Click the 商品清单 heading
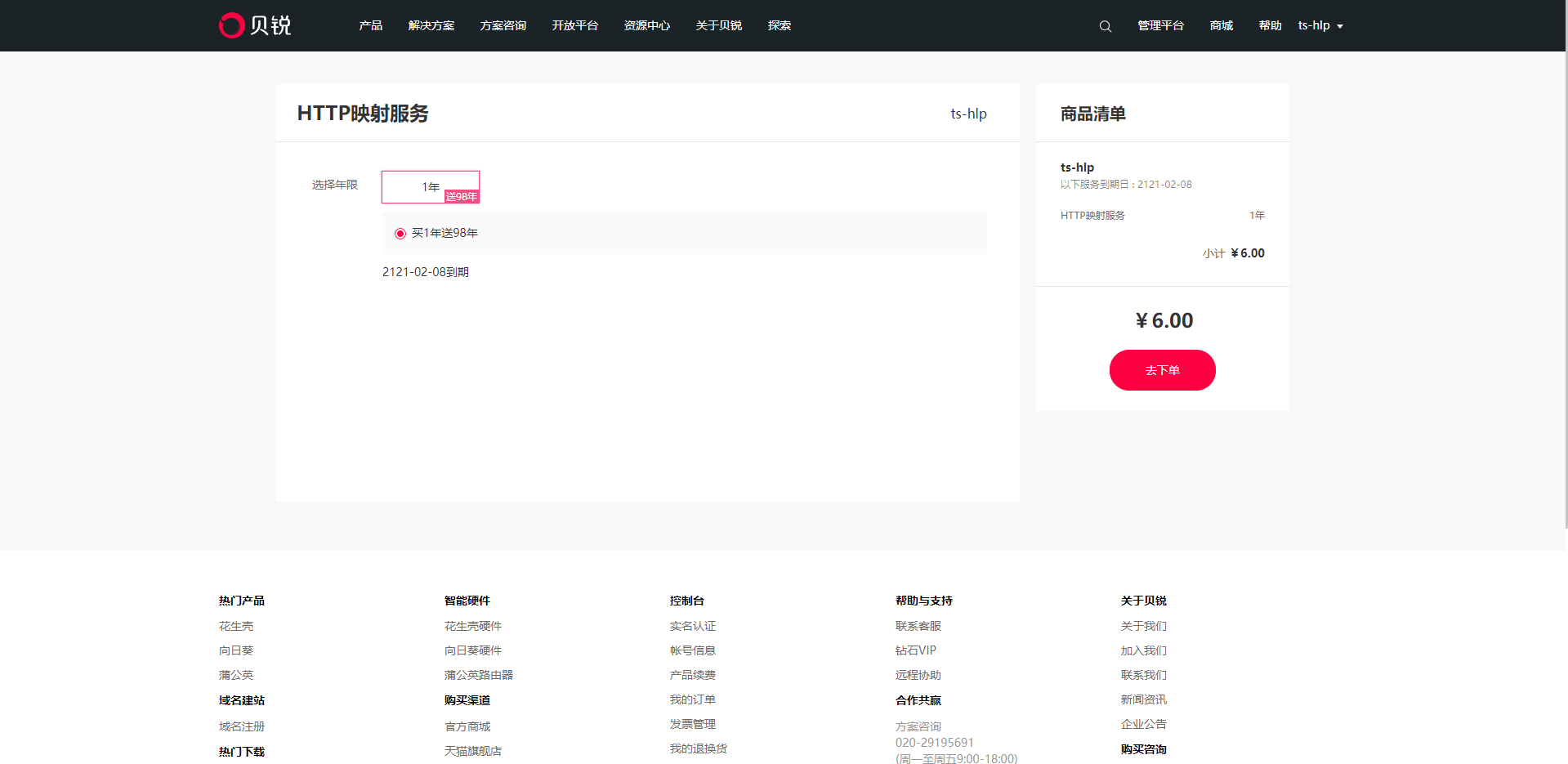The height and width of the screenshot is (764, 1568). click(x=1093, y=114)
